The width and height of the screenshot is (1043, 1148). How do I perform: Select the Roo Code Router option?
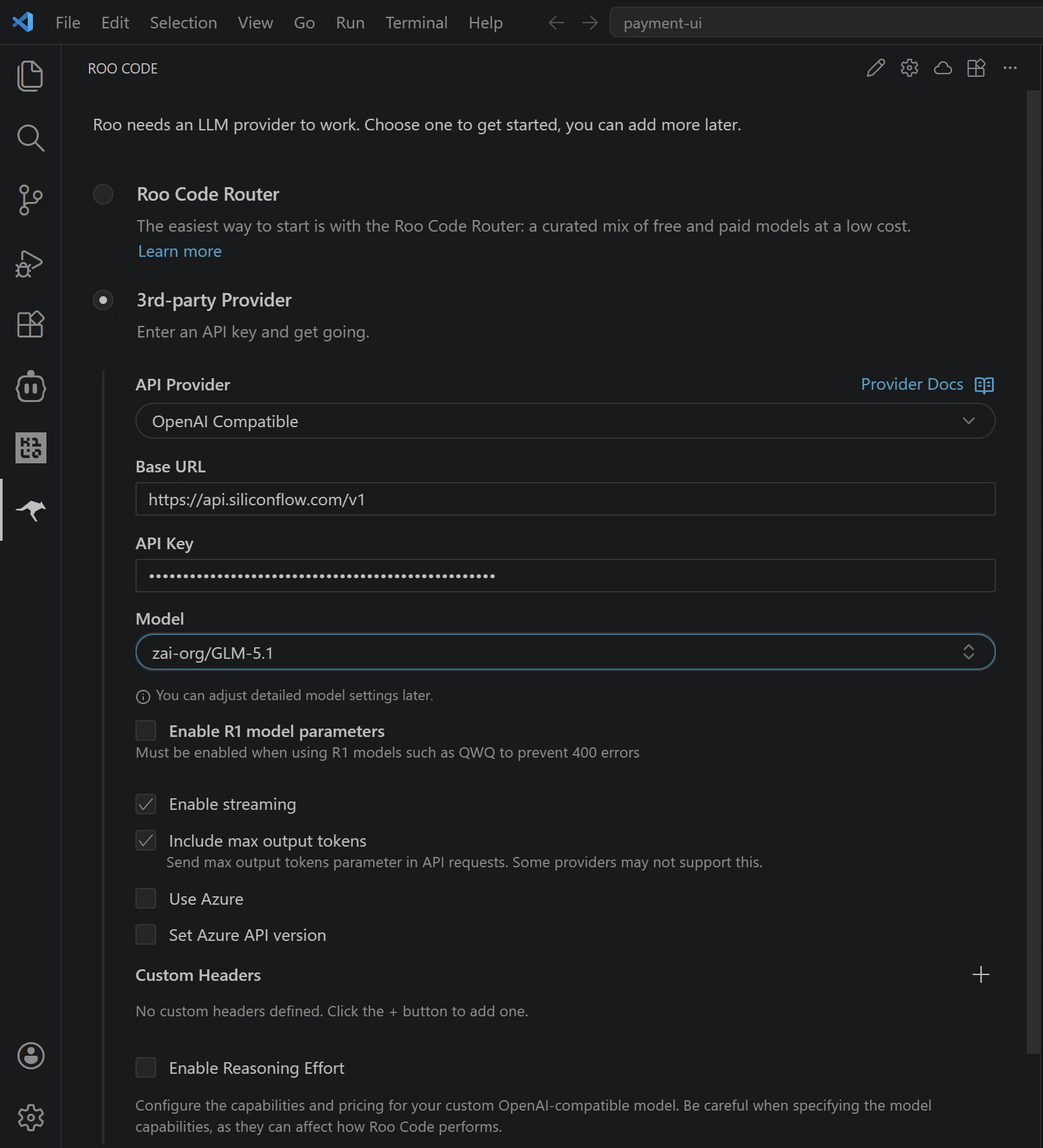103,194
